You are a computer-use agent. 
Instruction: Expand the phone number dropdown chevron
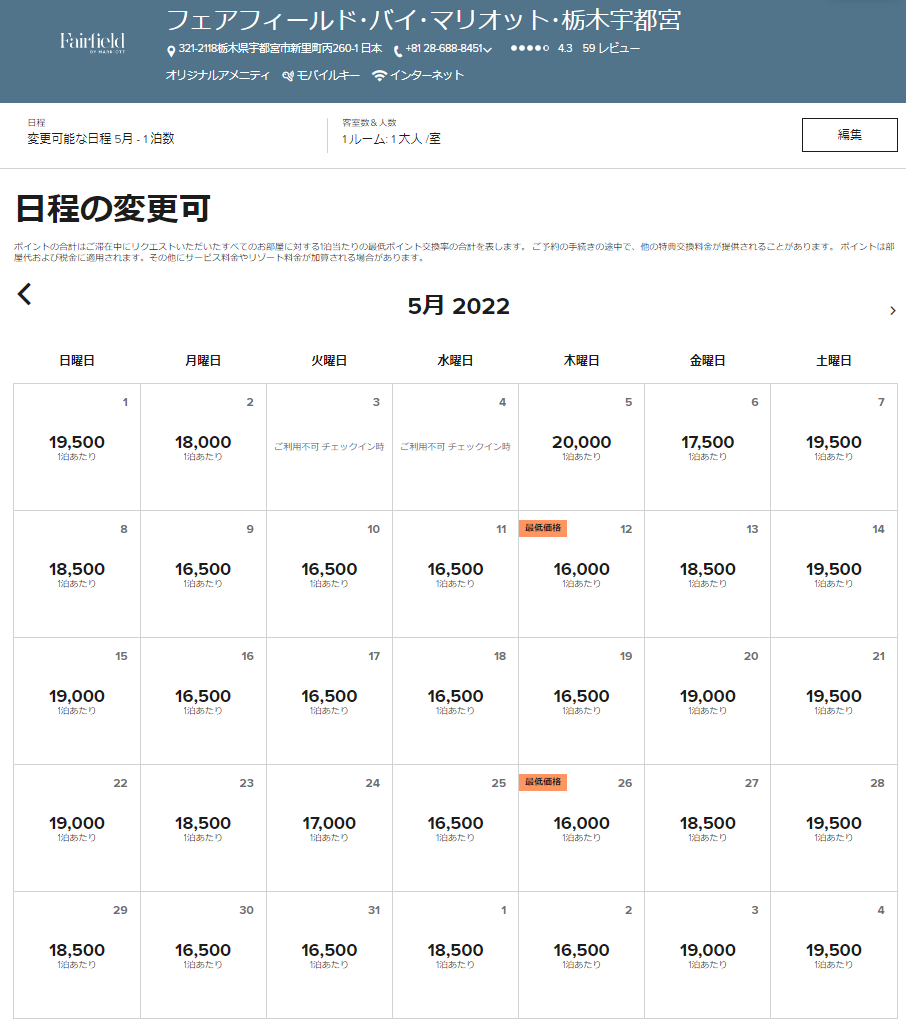[x=488, y=50]
